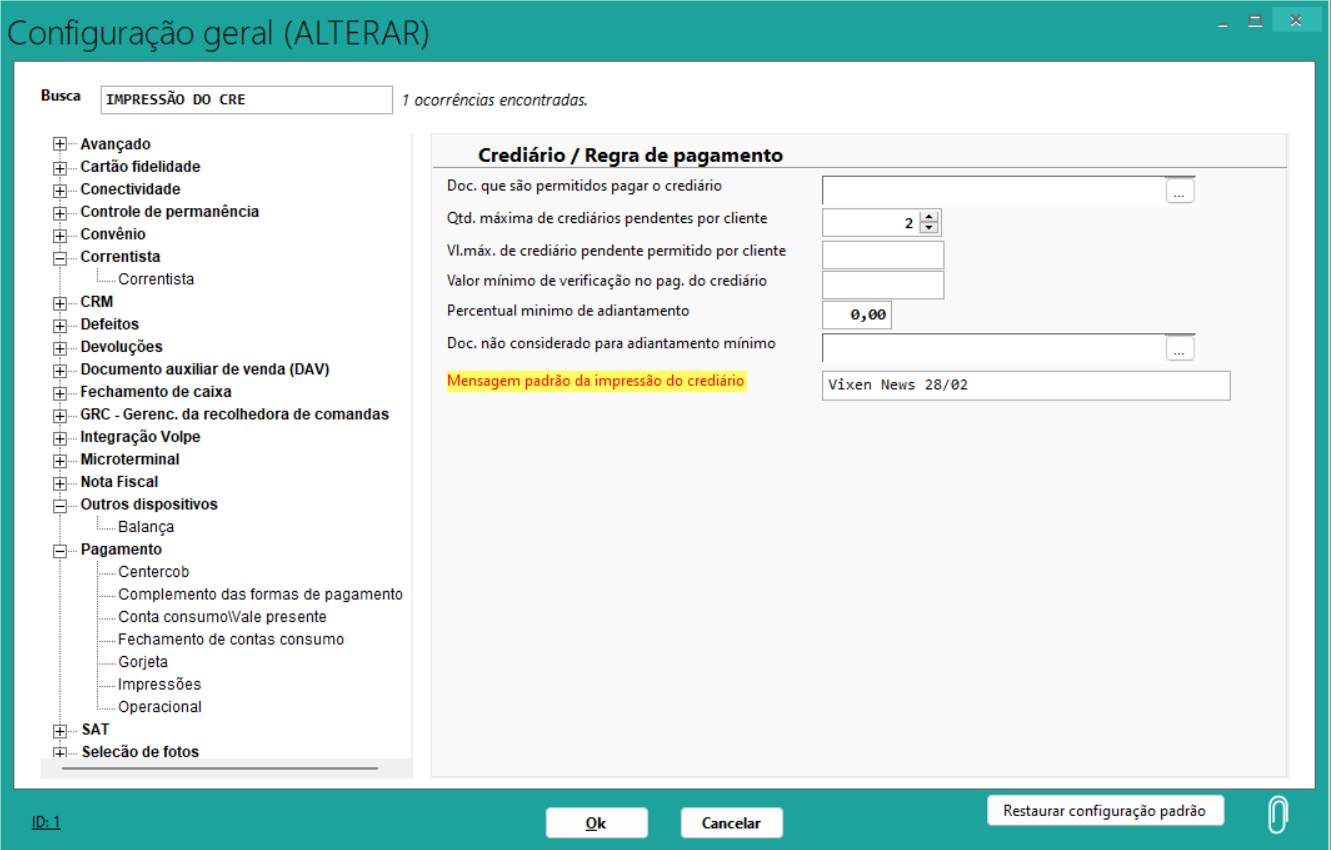Open browse button for Doc. não considerado
The height and width of the screenshot is (850, 1331).
click(x=1180, y=348)
